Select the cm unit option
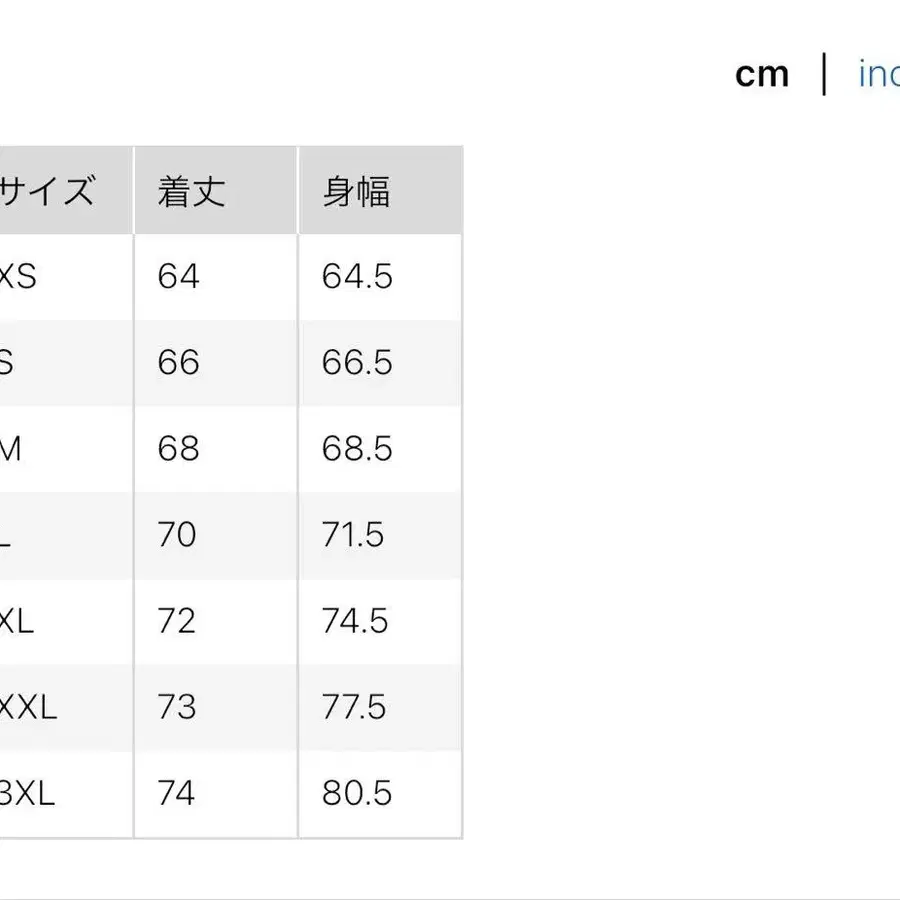The height and width of the screenshot is (900, 900). tap(763, 74)
